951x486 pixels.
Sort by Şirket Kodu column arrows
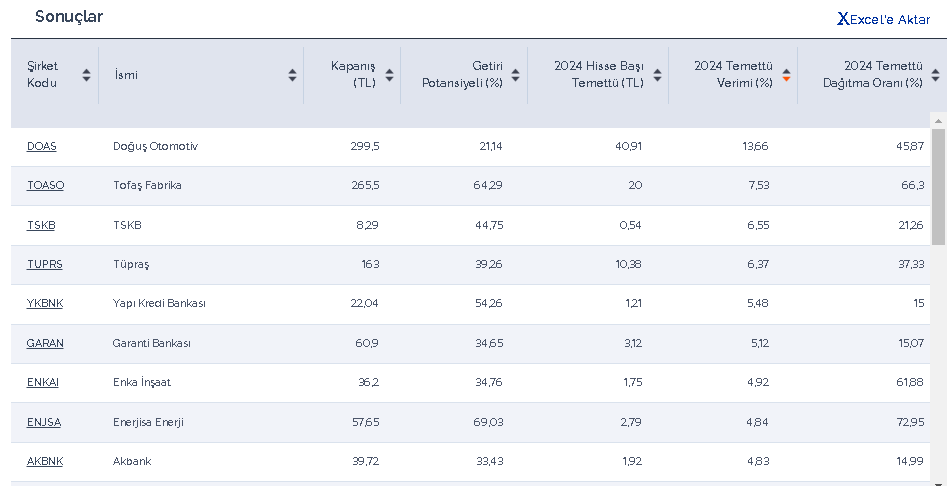(x=87, y=75)
